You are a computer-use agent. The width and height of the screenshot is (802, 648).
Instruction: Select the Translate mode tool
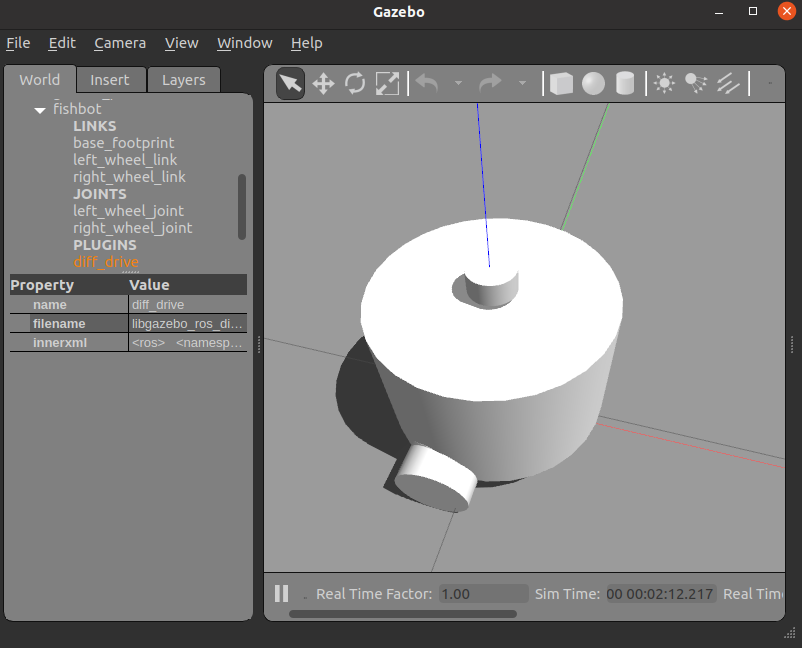click(323, 83)
